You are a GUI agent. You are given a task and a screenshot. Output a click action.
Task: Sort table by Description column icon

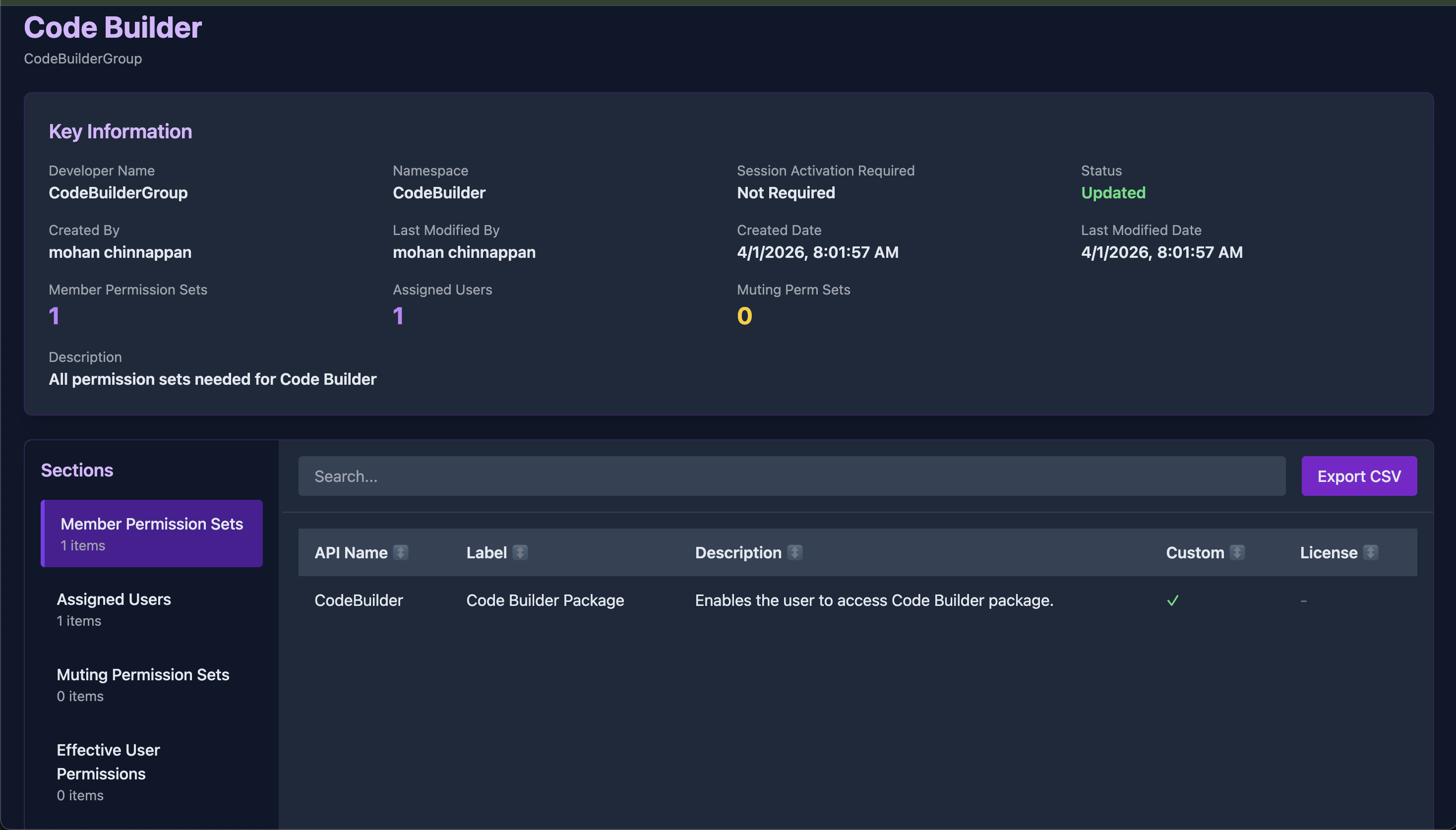pos(794,552)
